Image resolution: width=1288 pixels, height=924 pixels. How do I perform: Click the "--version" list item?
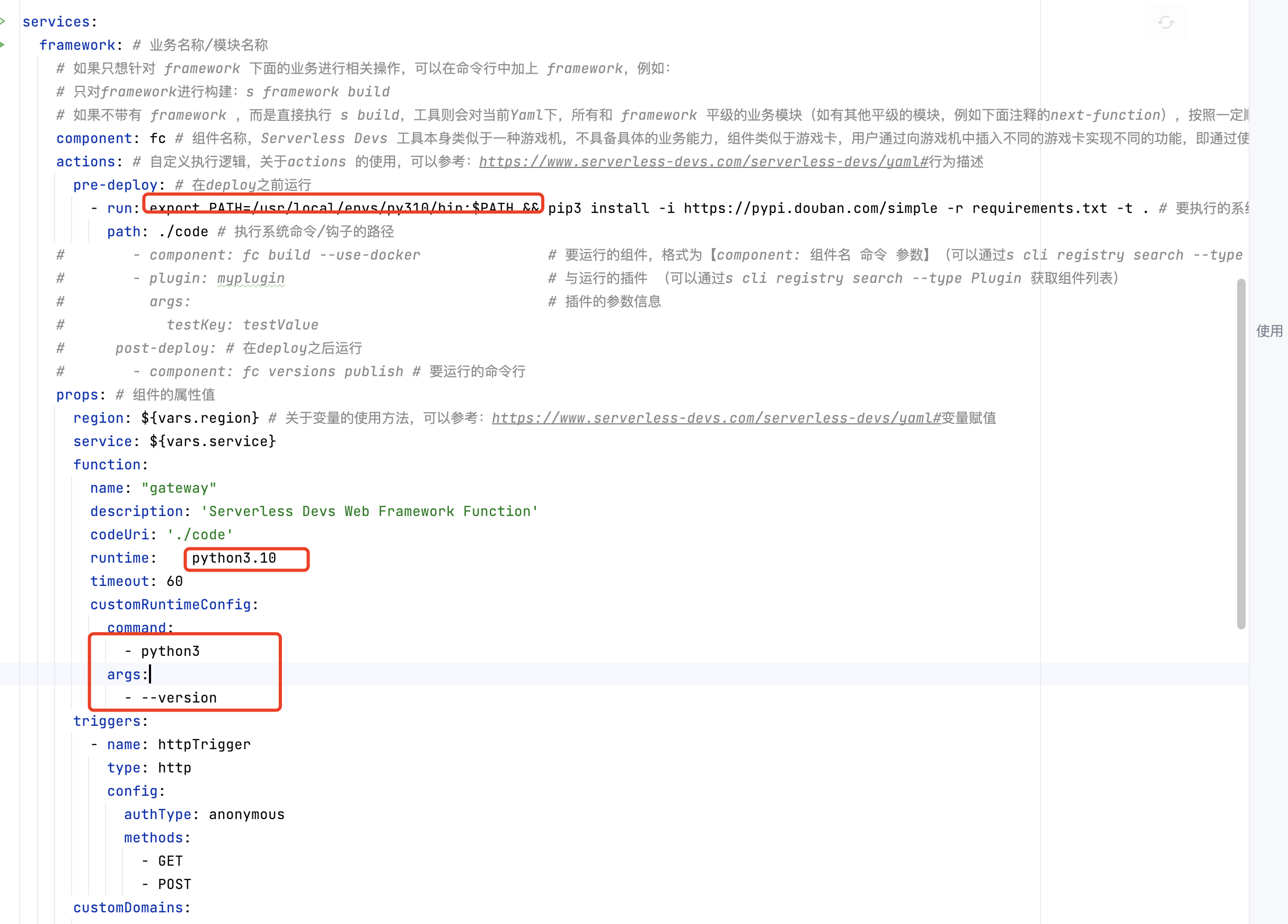click(179, 698)
